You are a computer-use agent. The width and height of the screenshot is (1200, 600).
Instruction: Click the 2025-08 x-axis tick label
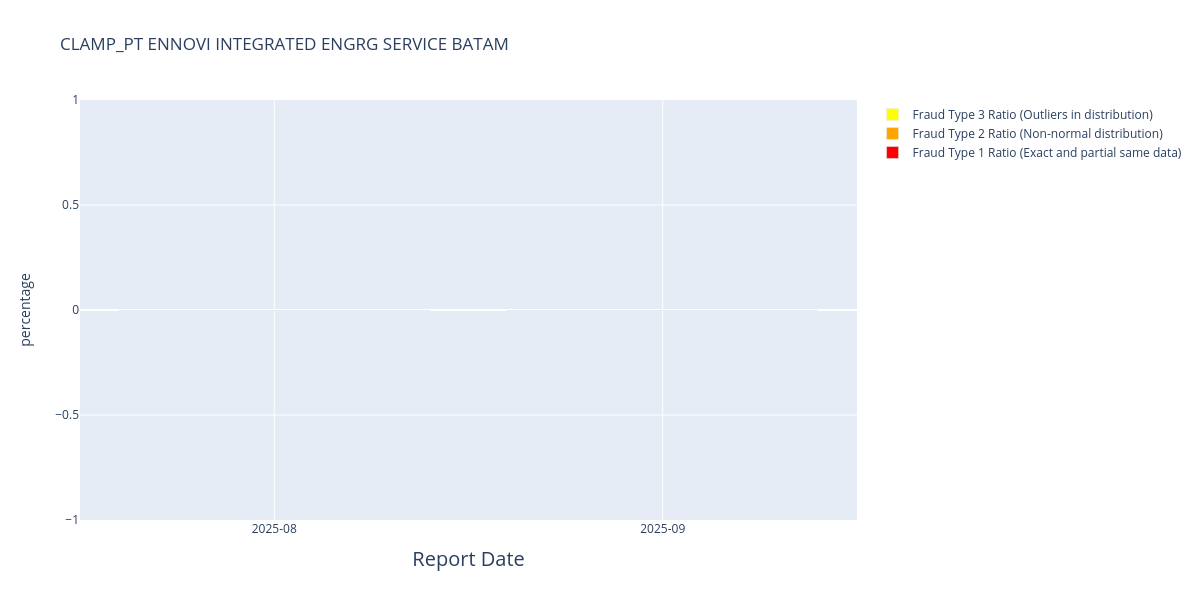(x=274, y=529)
